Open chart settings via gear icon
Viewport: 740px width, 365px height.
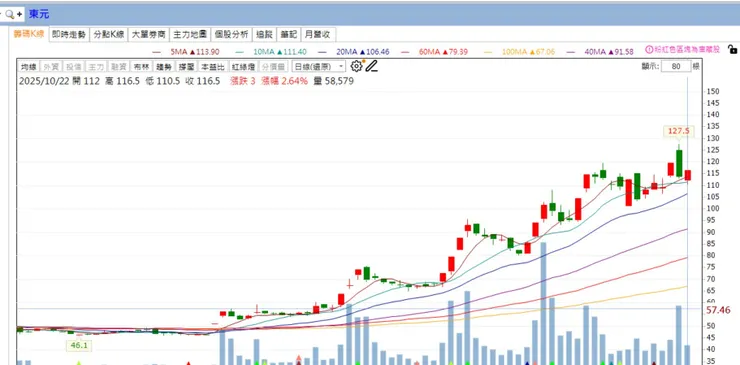point(356,66)
